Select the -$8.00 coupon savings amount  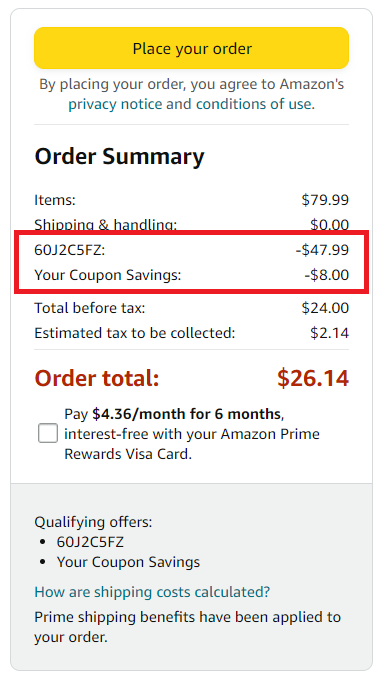[x=326, y=275]
